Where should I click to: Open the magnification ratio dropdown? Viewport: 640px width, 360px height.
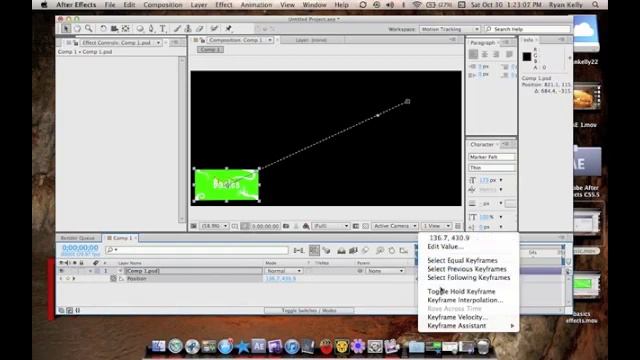pos(214,226)
